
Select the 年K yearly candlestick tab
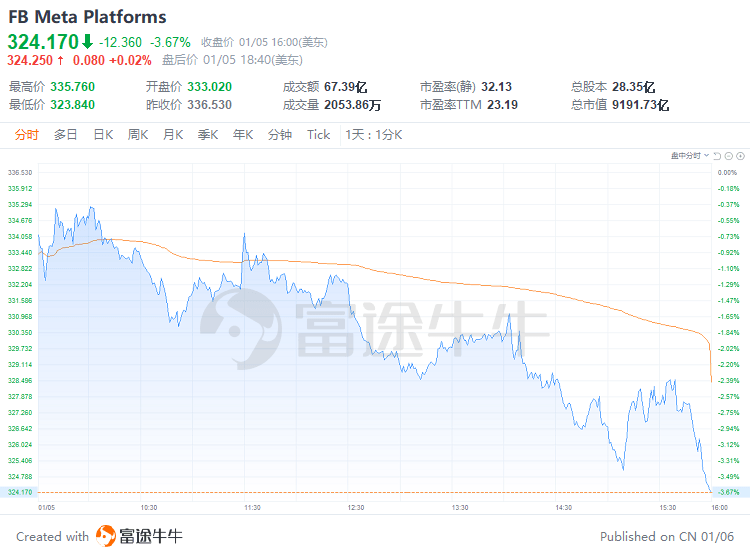(243, 135)
